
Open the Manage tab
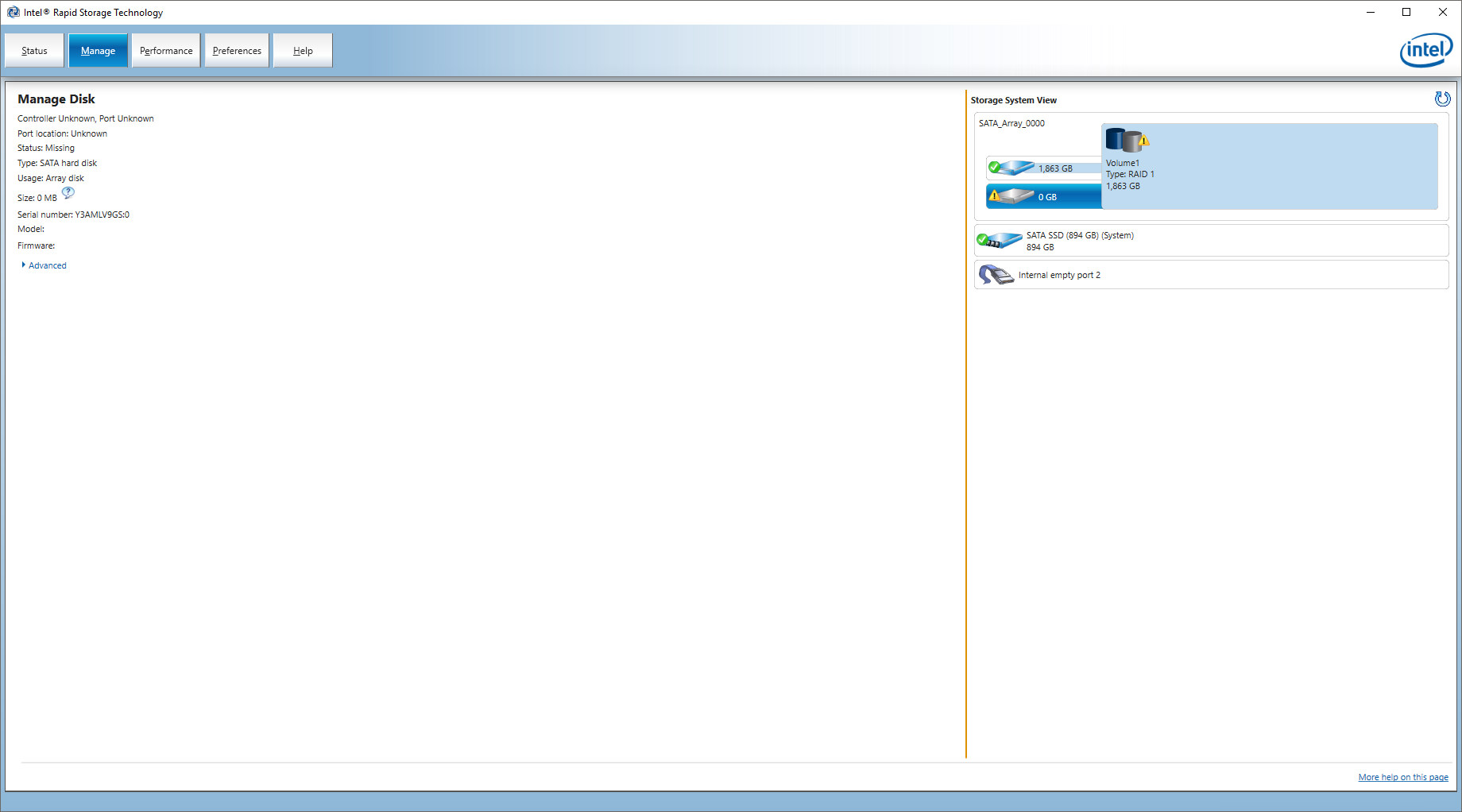click(x=98, y=51)
